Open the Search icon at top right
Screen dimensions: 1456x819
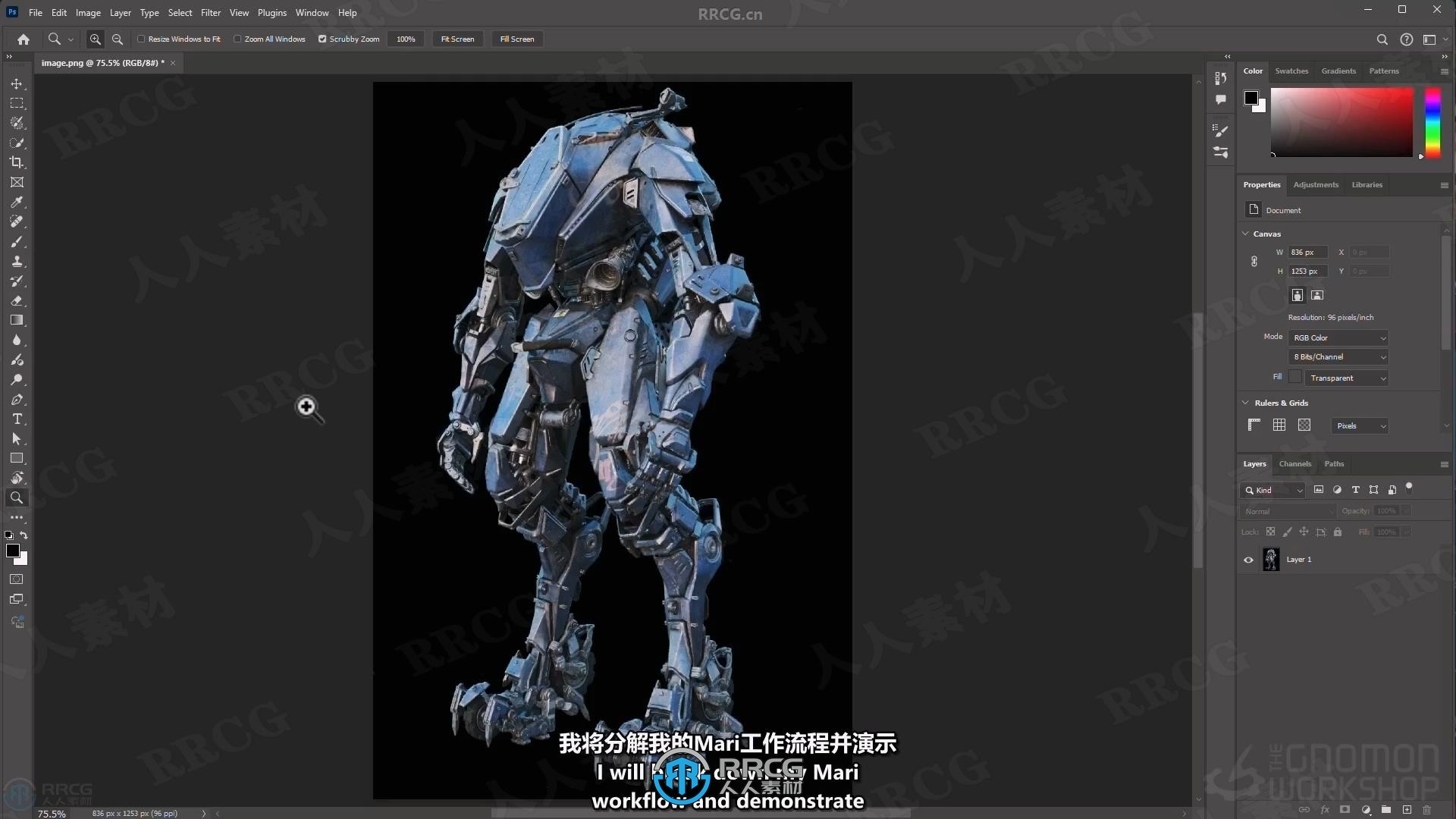[1382, 39]
